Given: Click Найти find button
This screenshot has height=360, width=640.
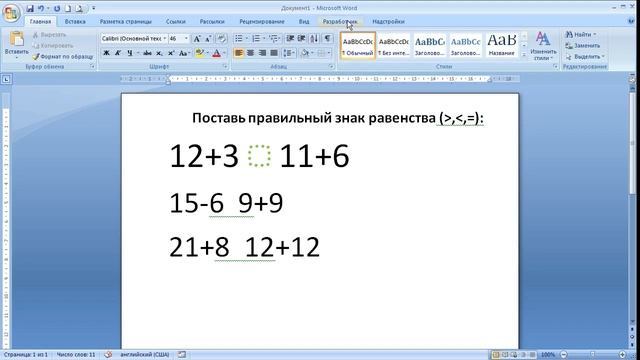Looking at the screenshot, I should pyautogui.click(x=581, y=35).
